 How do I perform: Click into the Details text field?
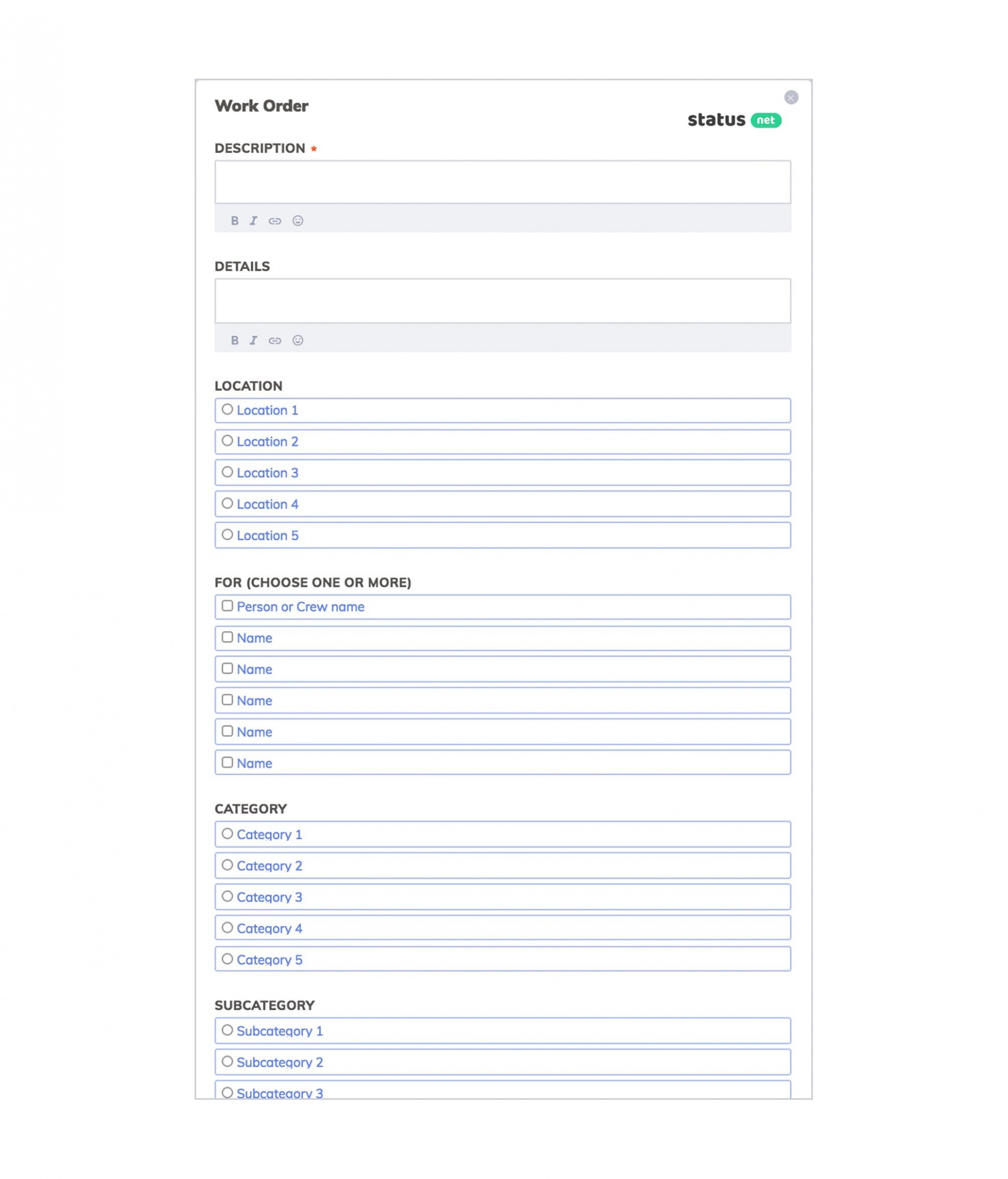click(x=503, y=301)
